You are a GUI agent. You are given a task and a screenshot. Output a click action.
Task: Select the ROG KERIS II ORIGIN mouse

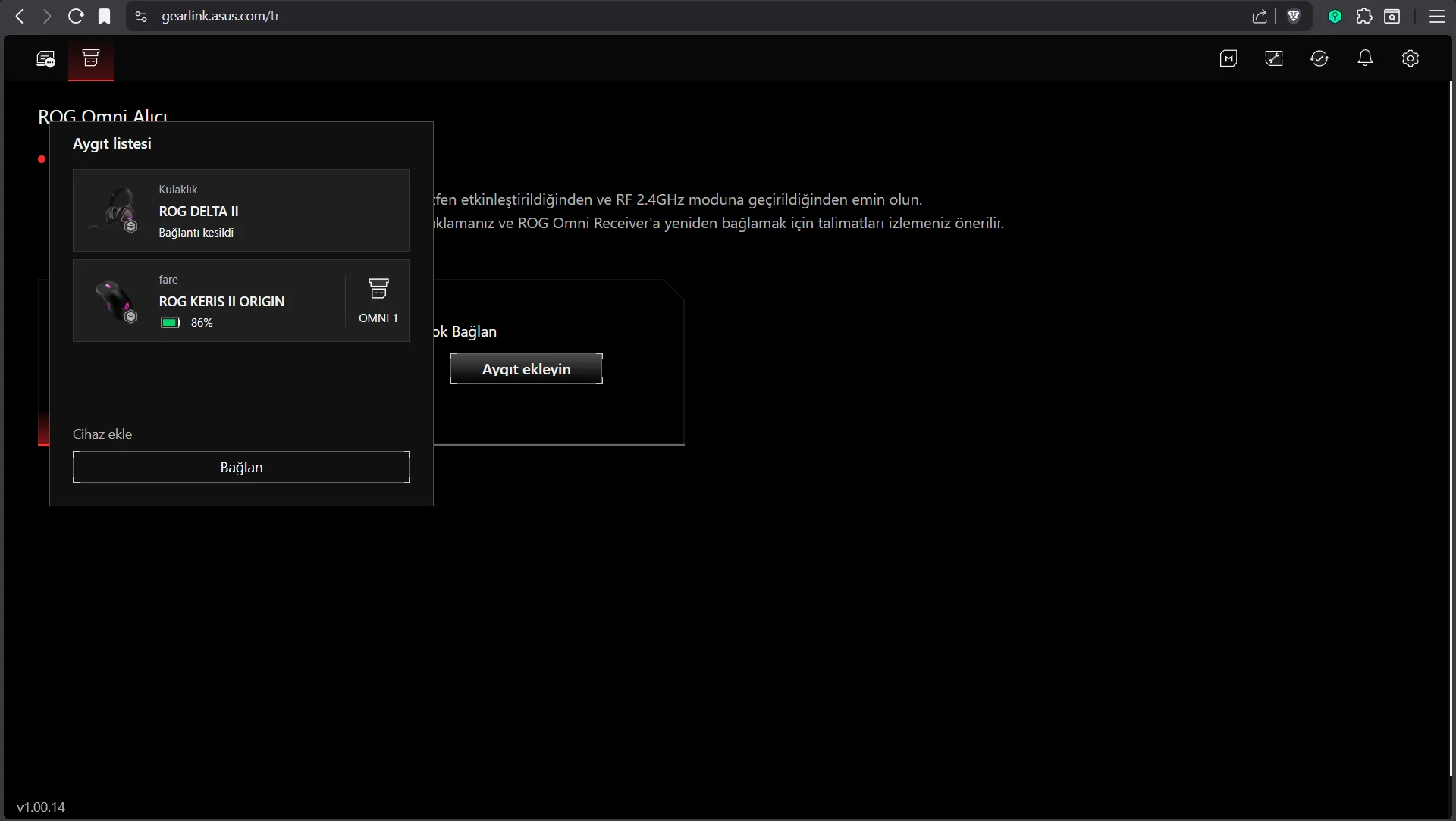(x=241, y=300)
